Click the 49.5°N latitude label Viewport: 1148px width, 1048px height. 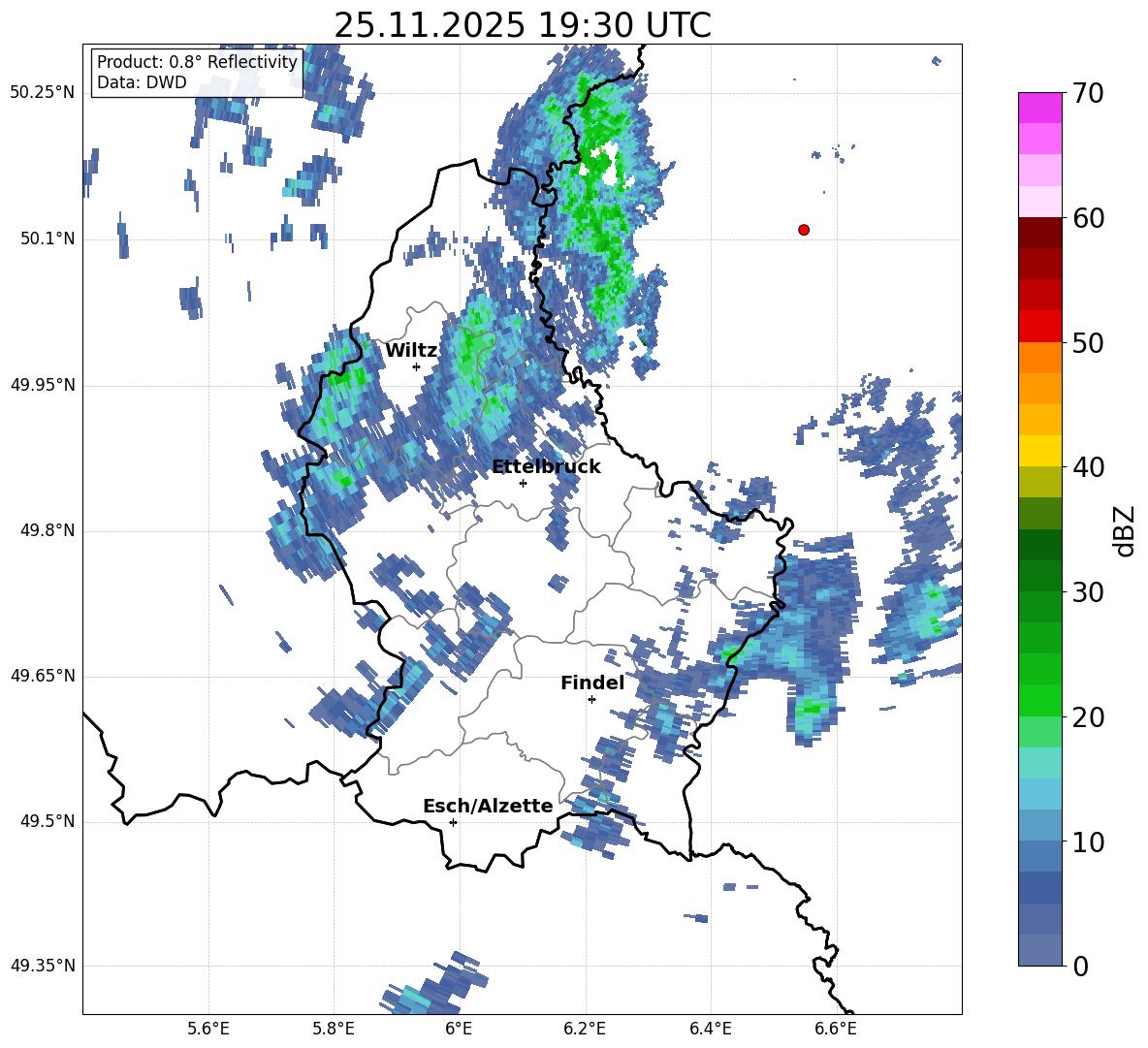48,821
